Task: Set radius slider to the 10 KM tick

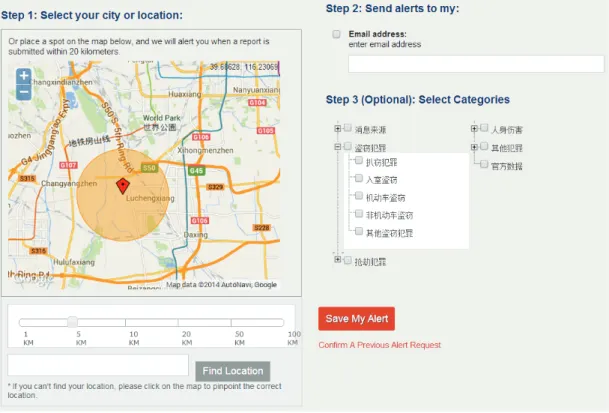Action: click(125, 322)
